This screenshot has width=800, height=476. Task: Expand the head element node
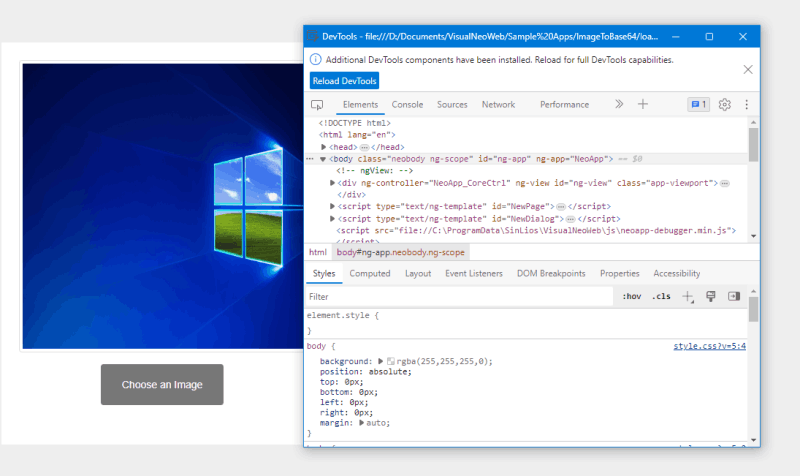pos(324,147)
